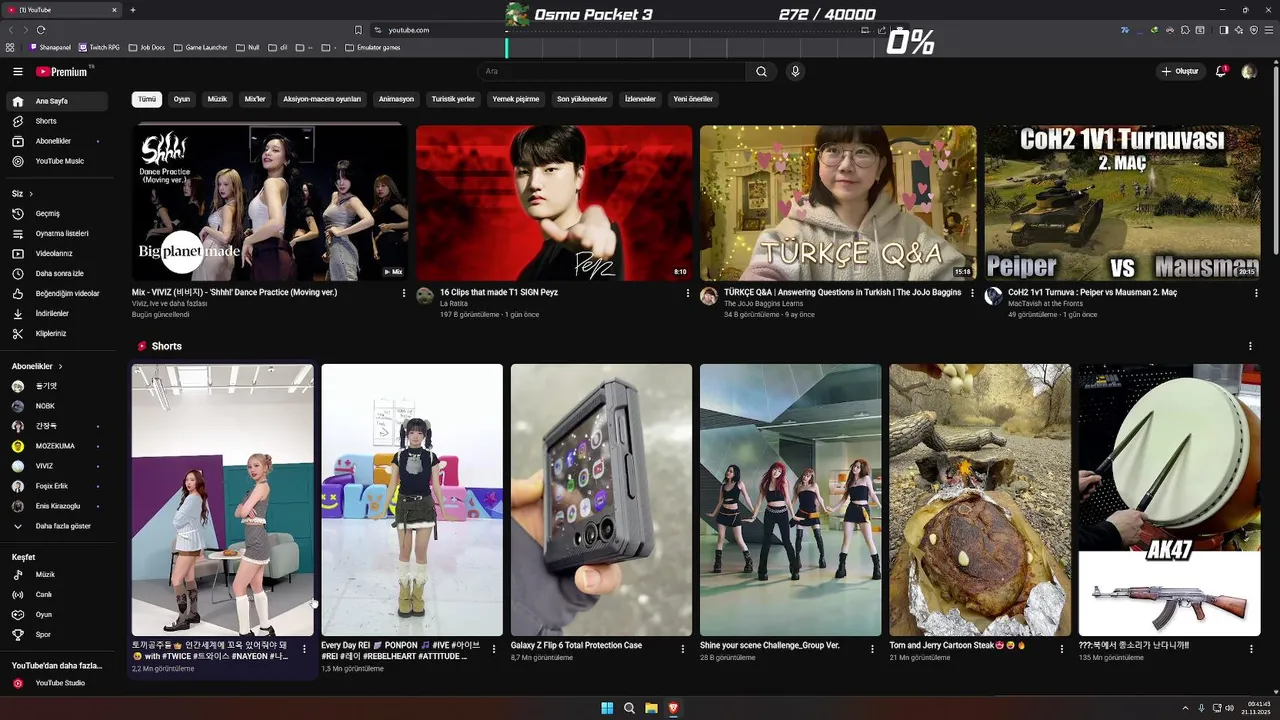Select the Turistik yerler chip

453,99
